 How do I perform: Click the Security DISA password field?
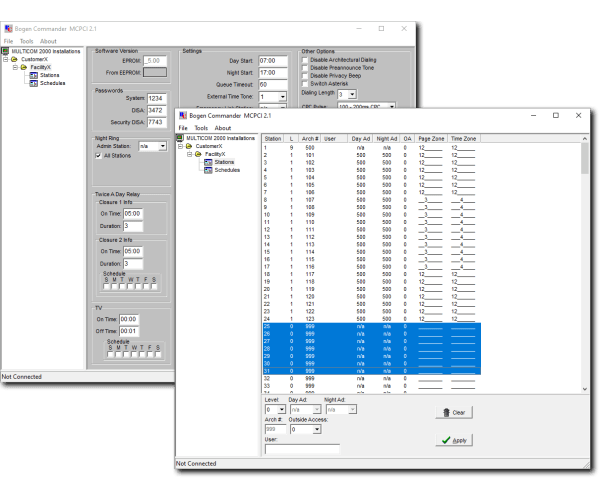tap(157, 122)
